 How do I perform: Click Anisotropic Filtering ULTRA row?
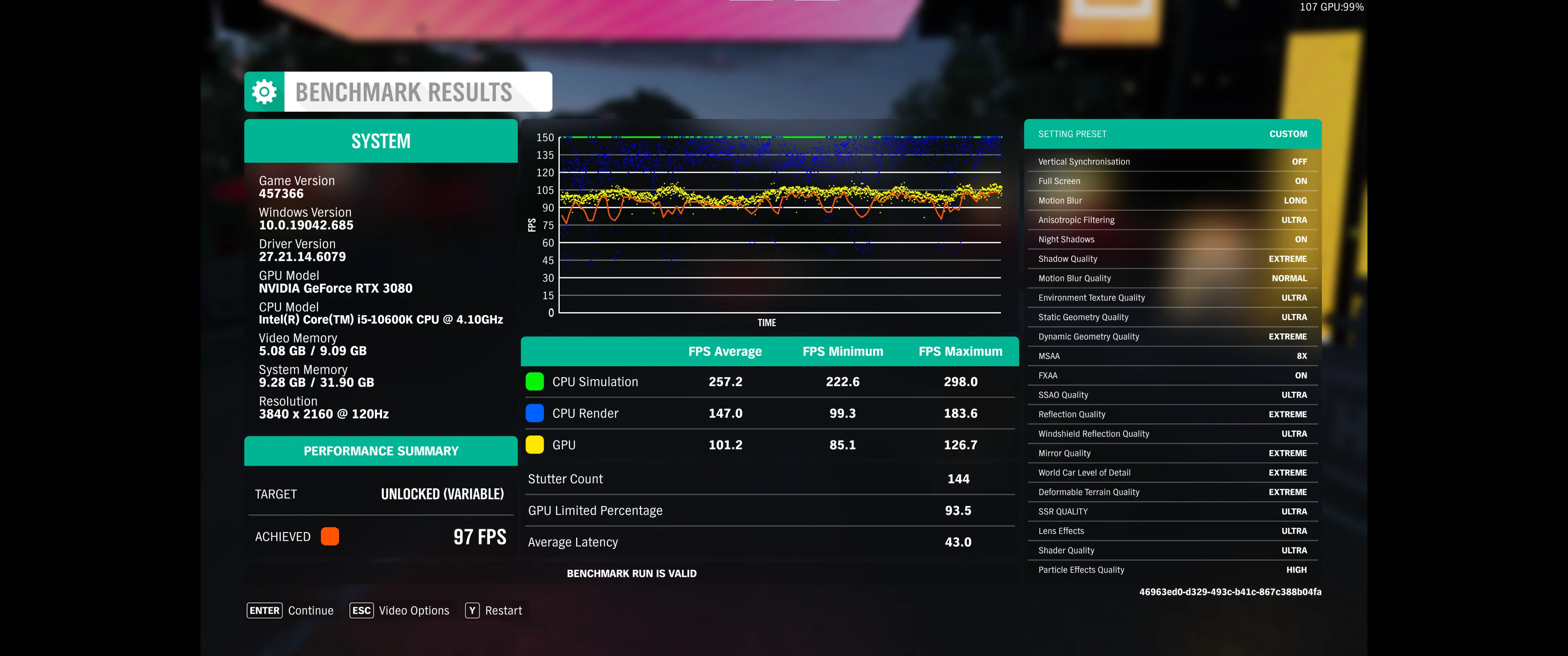point(1172,220)
